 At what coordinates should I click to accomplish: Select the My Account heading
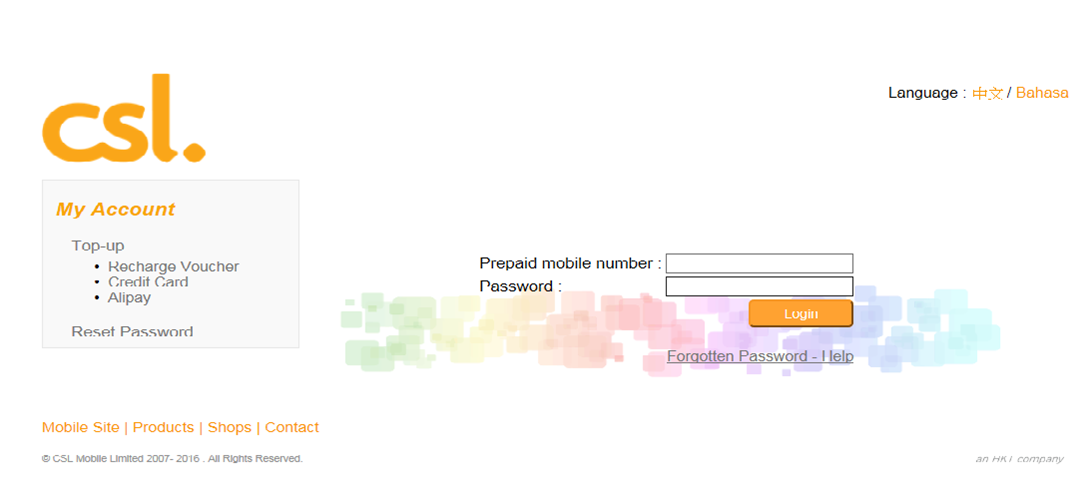click(115, 209)
